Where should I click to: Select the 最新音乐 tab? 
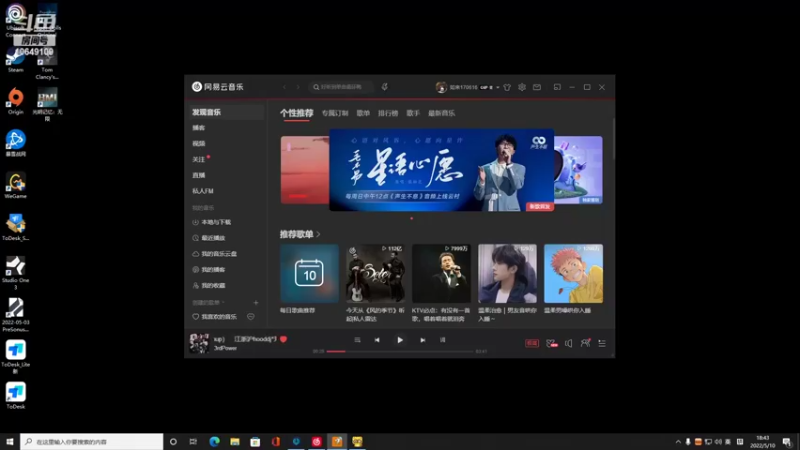(441, 113)
